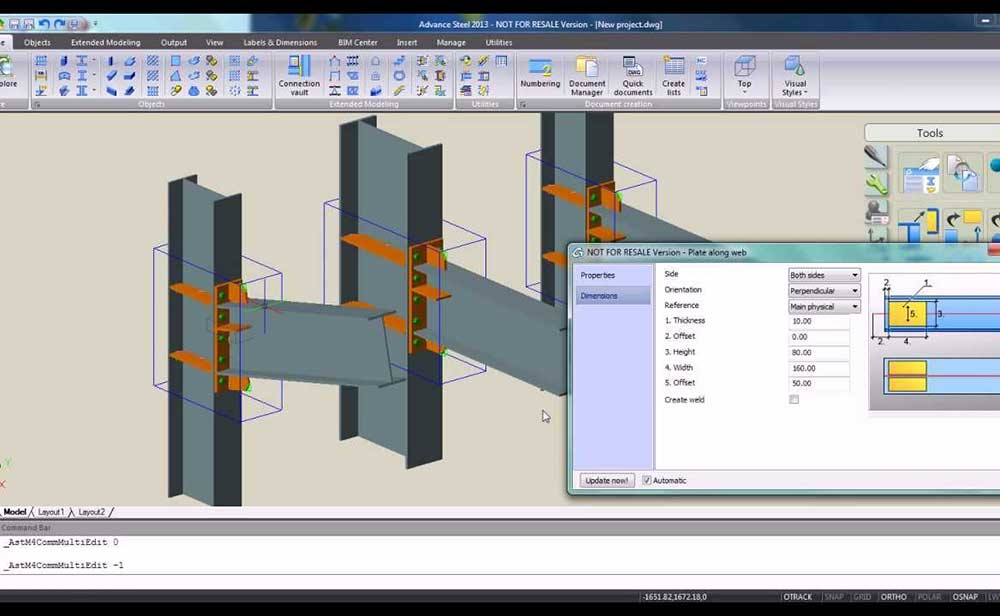Switch to Extended Modeling ribbon tab
The width and height of the screenshot is (1000, 616).
pos(105,43)
